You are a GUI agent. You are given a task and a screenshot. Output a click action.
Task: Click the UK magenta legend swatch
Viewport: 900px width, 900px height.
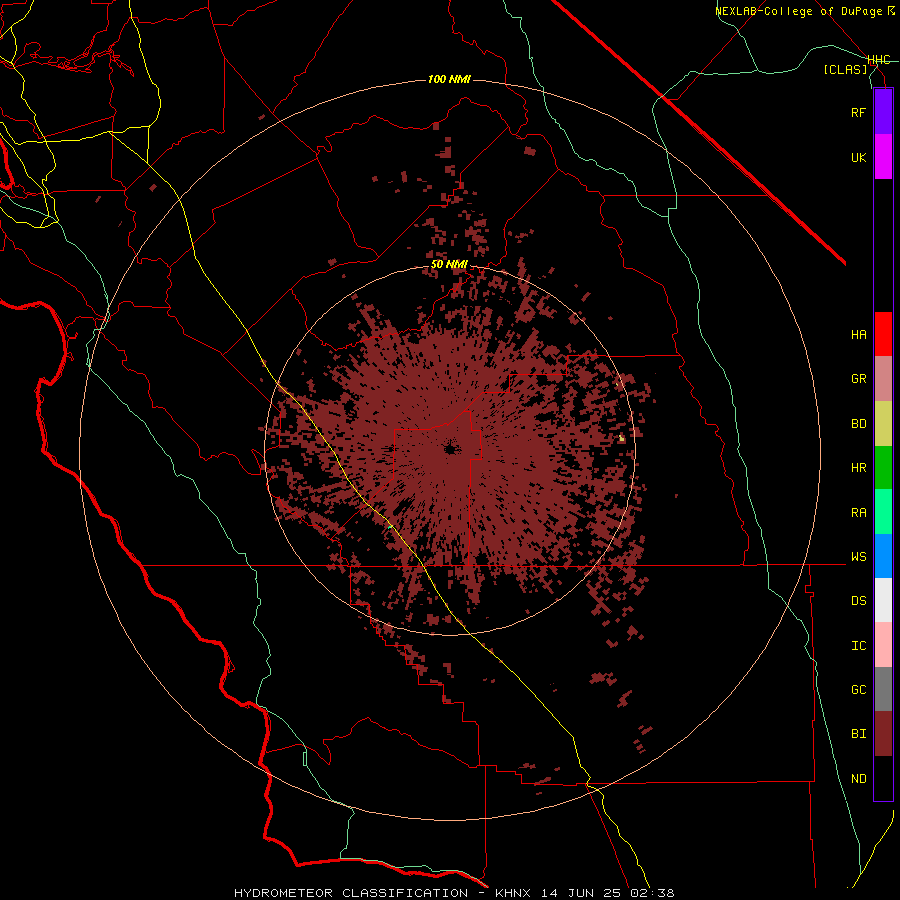click(883, 157)
